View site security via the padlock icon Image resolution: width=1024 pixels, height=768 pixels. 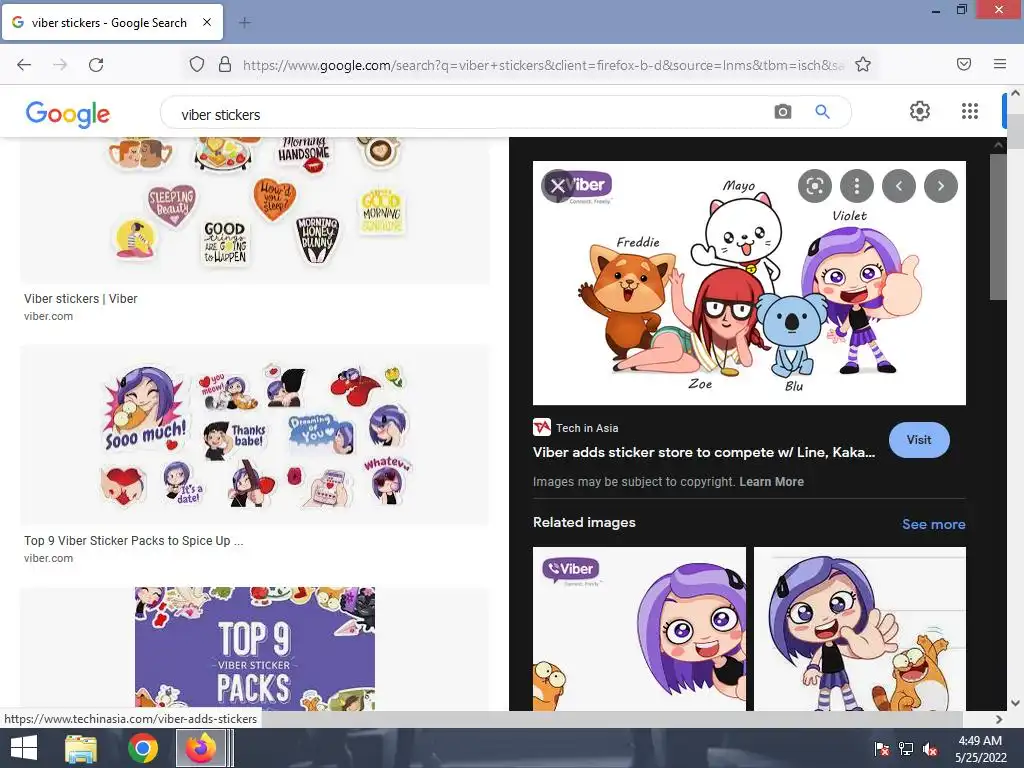tap(225, 65)
